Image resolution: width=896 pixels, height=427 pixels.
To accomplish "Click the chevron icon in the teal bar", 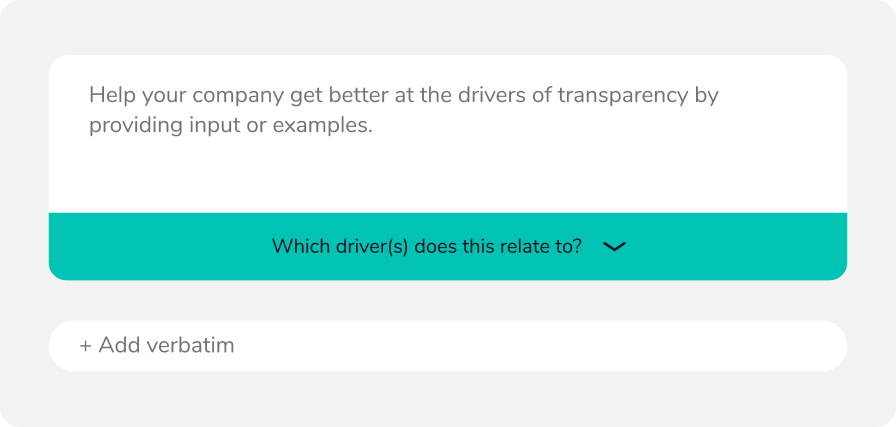I will tap(615, 246).
